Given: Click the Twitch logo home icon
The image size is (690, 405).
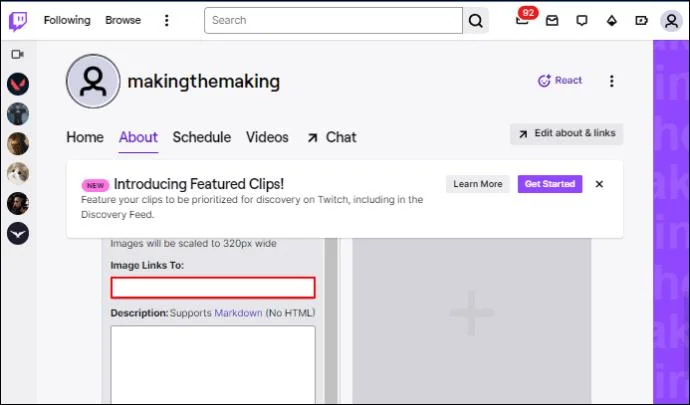Looking at the screenshot, I should 18,21.
